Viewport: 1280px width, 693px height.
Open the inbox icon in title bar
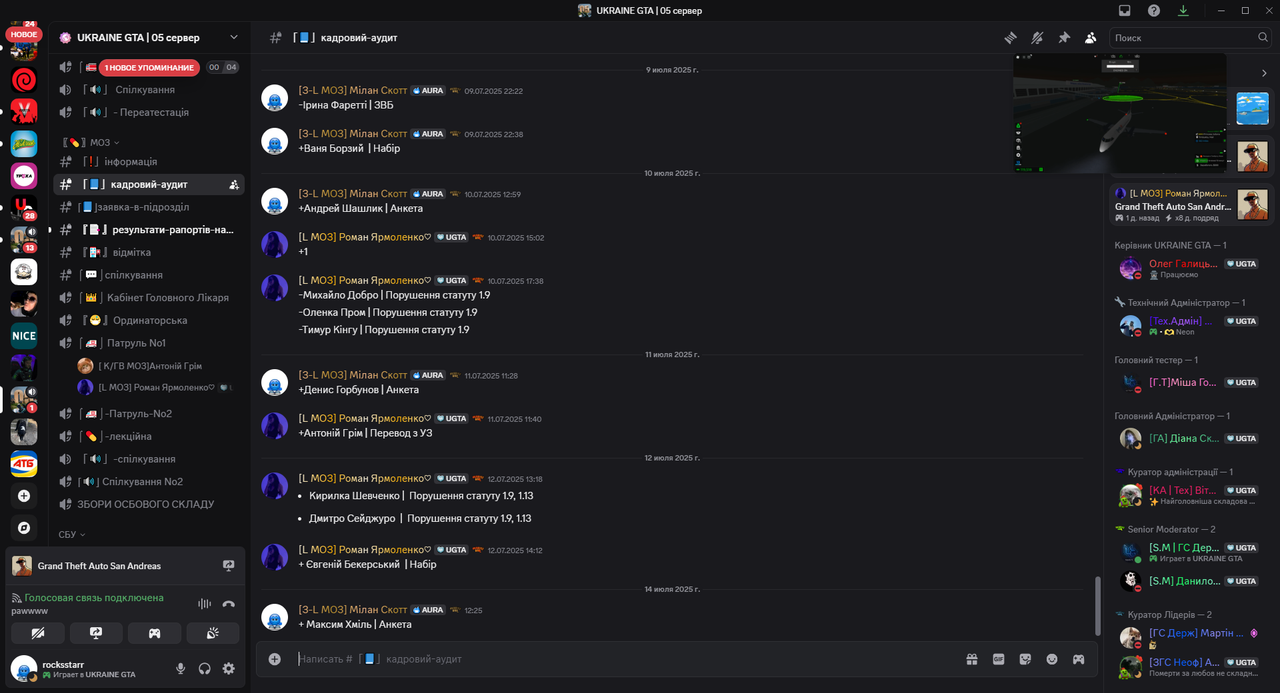tap(1124, 10)
